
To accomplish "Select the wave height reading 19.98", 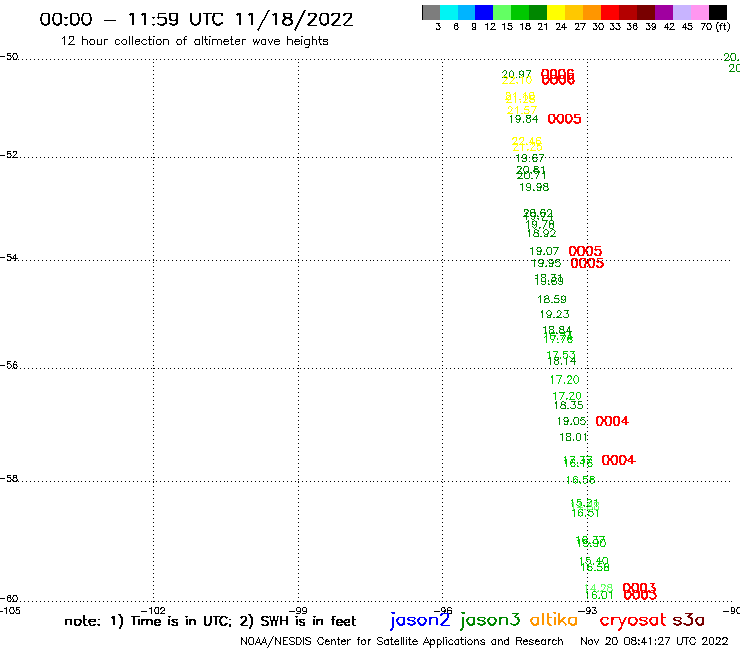I will [x=534, y=187].
